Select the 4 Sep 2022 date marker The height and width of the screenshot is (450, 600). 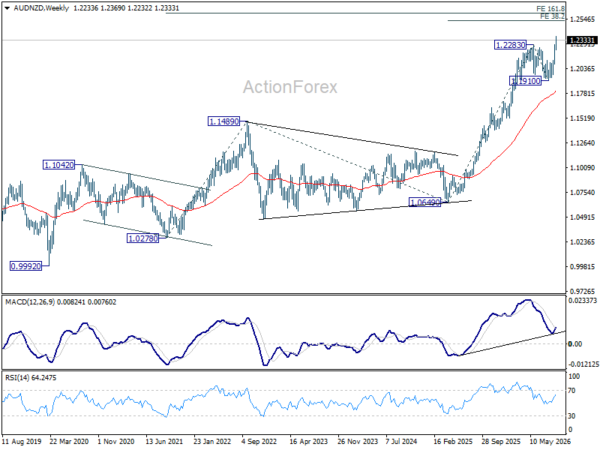click(259, 442)
